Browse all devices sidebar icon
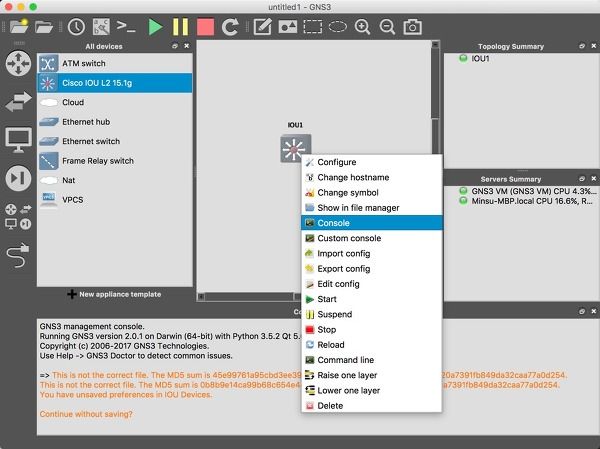 [x=18, y=217]
